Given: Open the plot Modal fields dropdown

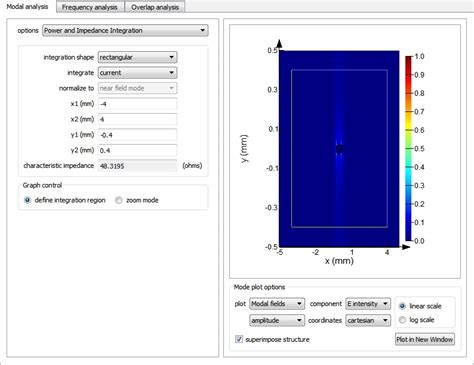Looking at the screenshot, I should pyautogui.click(x=277, y=304).
